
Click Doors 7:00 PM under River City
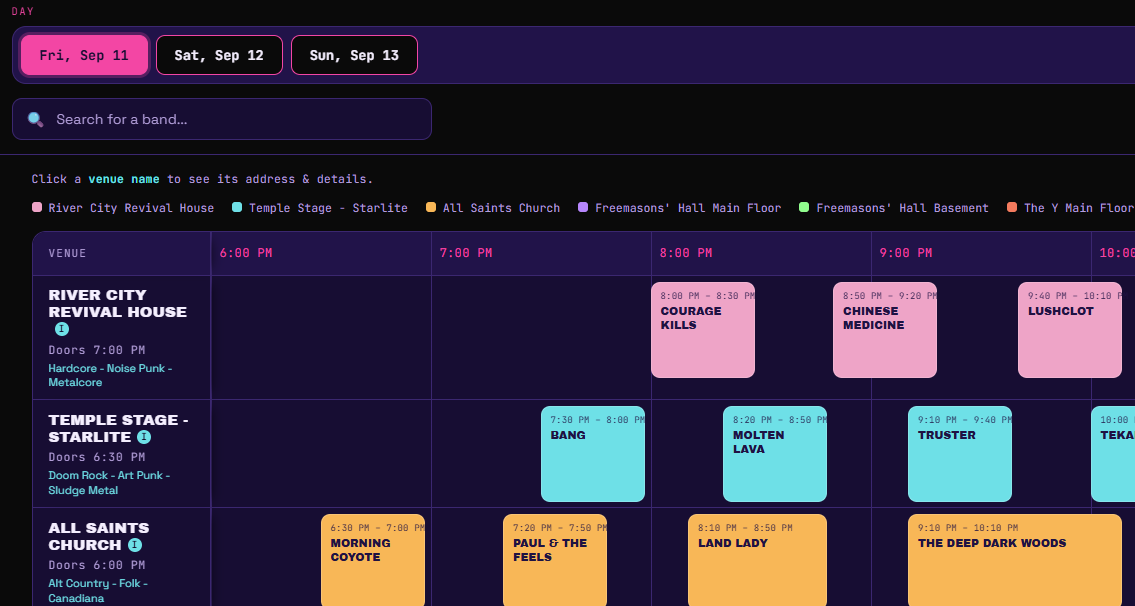coord(97,350)
